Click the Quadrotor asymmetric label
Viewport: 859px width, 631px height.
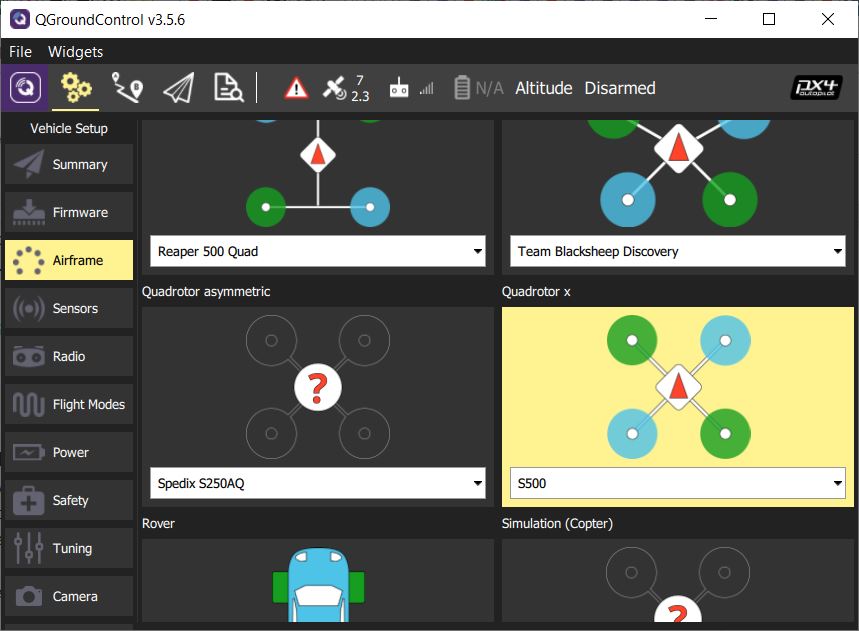[206, 291]
